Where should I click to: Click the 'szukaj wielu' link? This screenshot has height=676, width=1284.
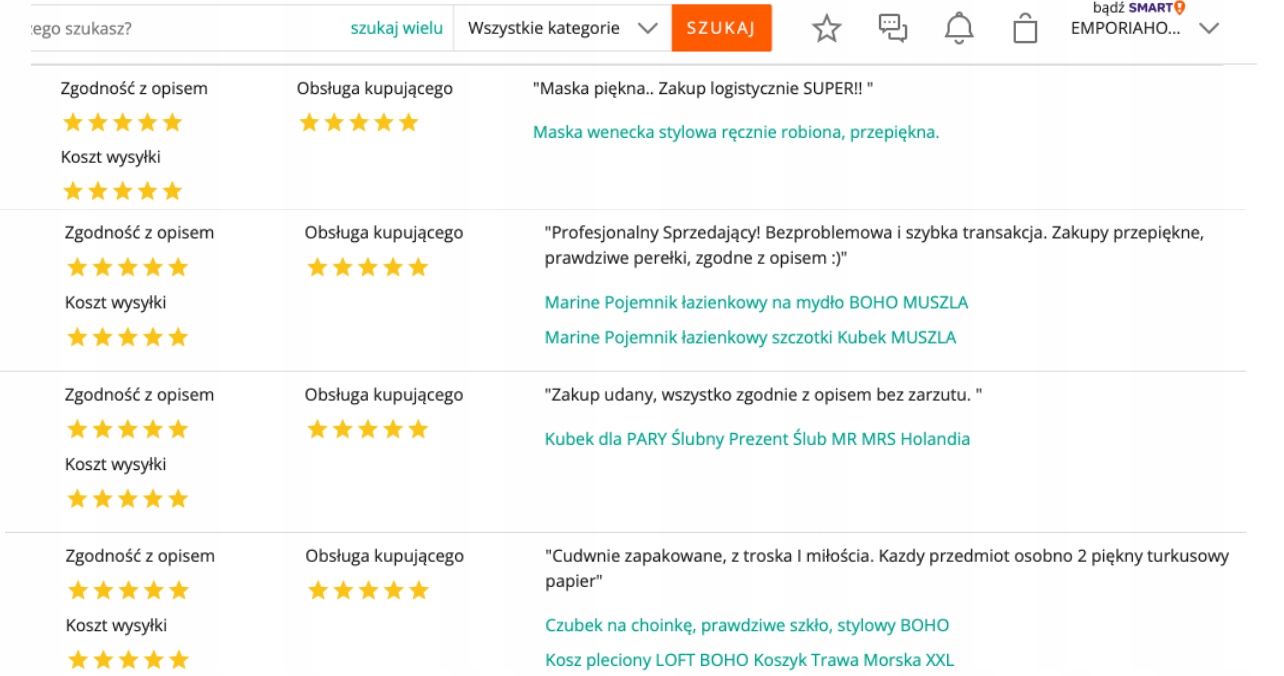point(396,28)
